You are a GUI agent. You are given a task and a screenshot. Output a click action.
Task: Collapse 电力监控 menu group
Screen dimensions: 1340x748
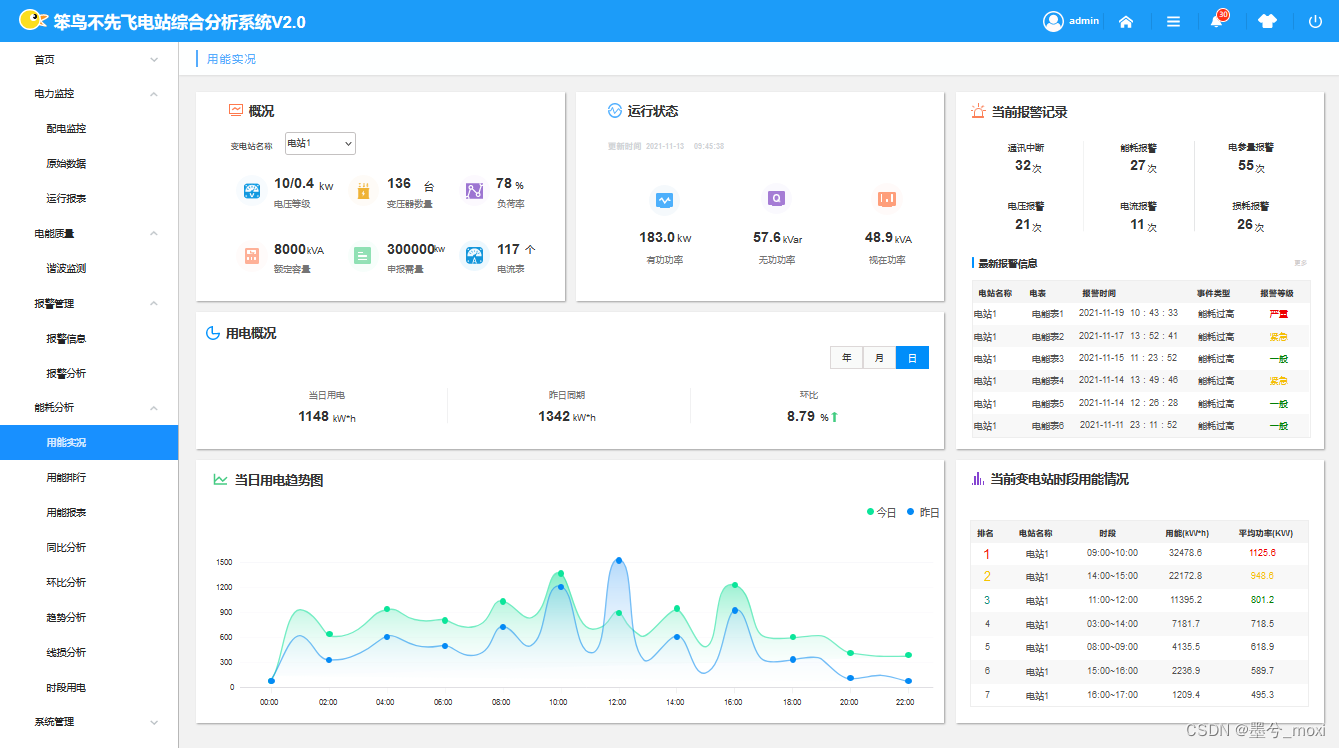(154, 94)
